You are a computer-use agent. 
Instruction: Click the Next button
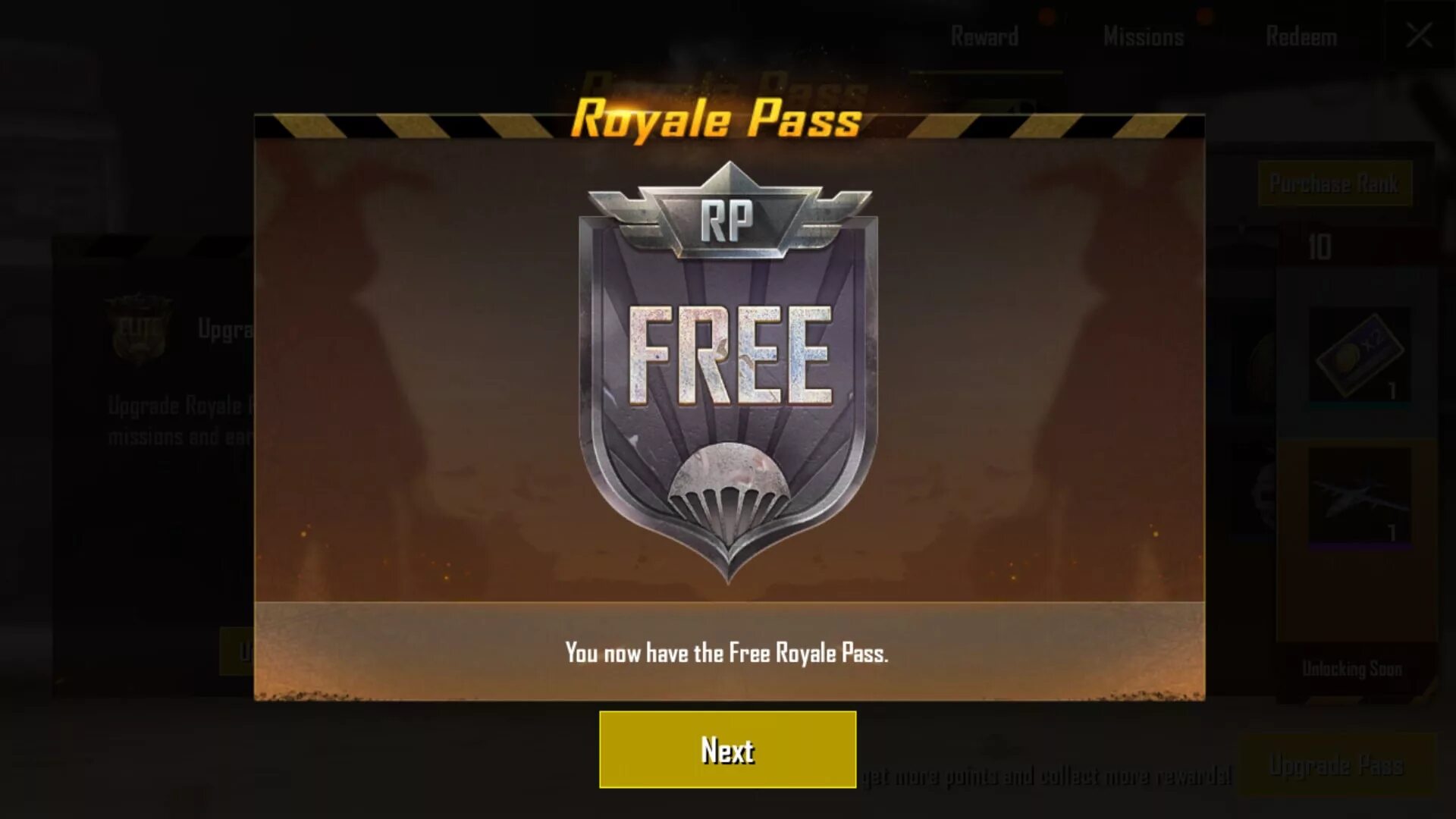(727, 749)
